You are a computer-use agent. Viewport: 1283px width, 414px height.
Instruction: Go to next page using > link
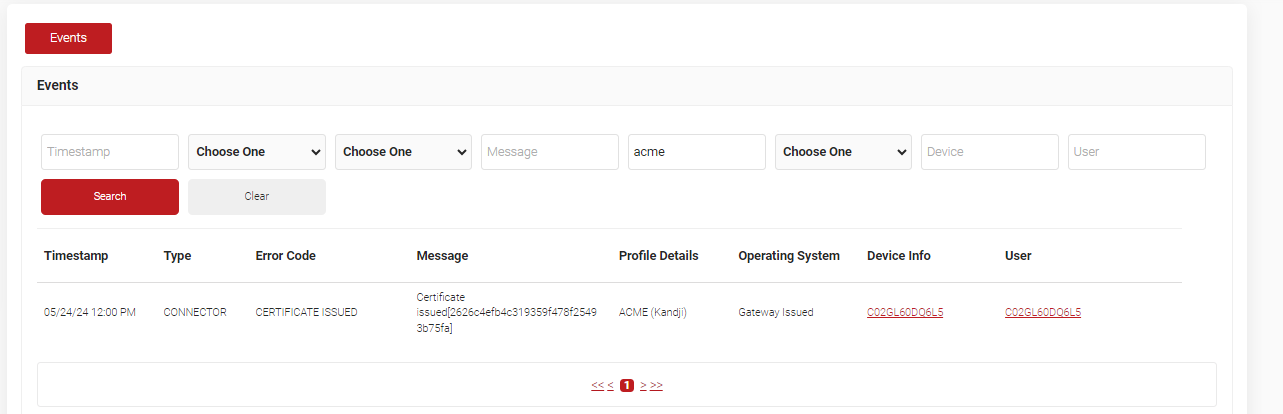[643, 385]
